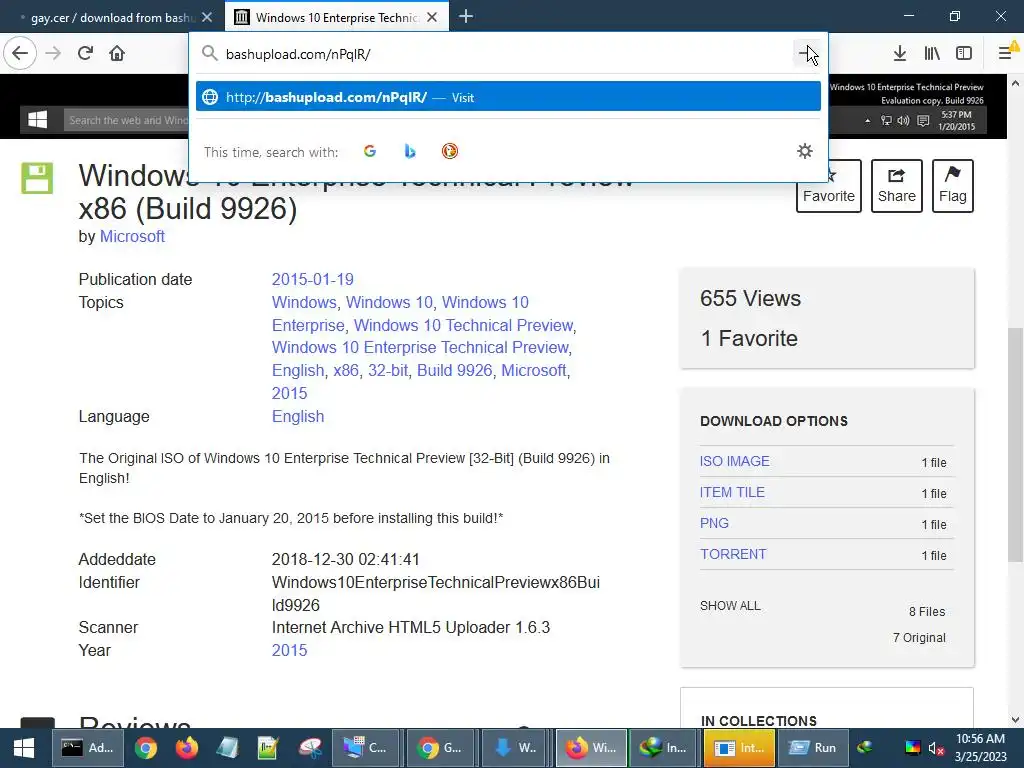Open search settings gear in the URL dropdown

click(805, 152)
